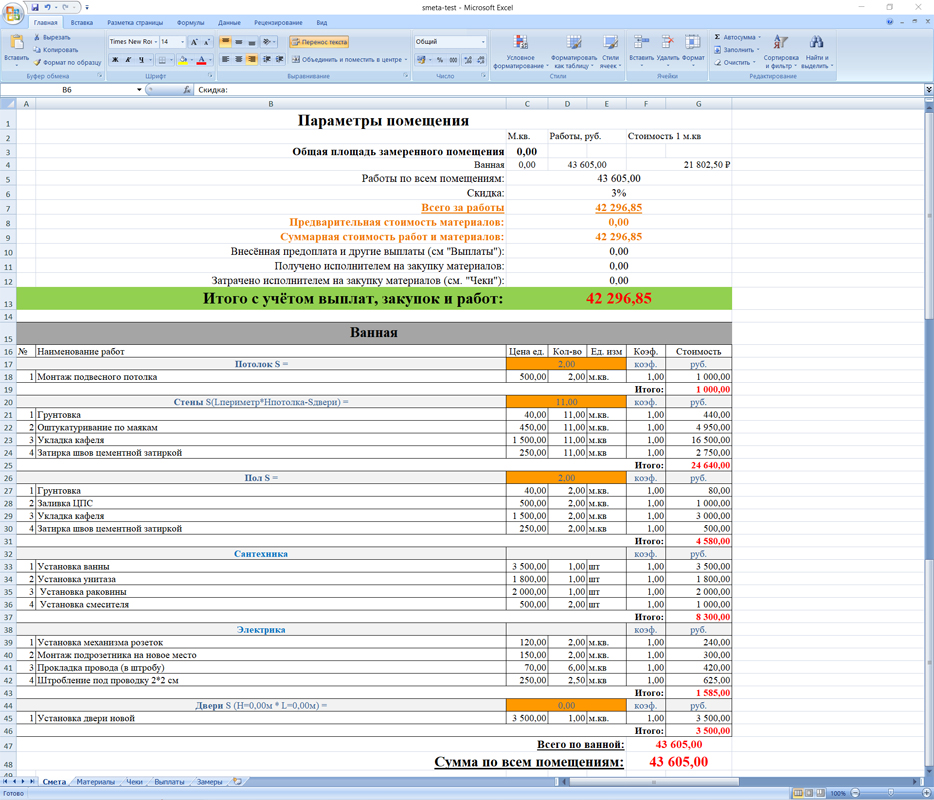Pick the yellow fill color button

182,60
